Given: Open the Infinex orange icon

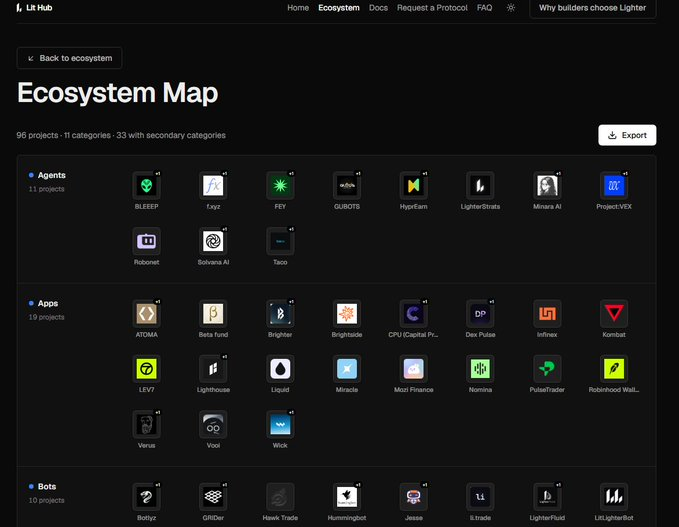Looking at the screenshot, I should pyautogui.click(x=547, y=314).
